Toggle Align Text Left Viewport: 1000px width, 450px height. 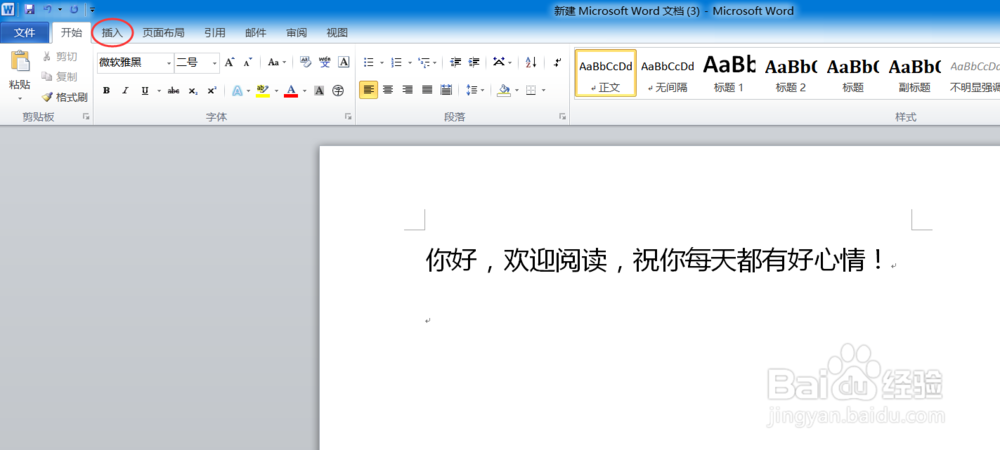pyautogui.click(x=369, y=90)
